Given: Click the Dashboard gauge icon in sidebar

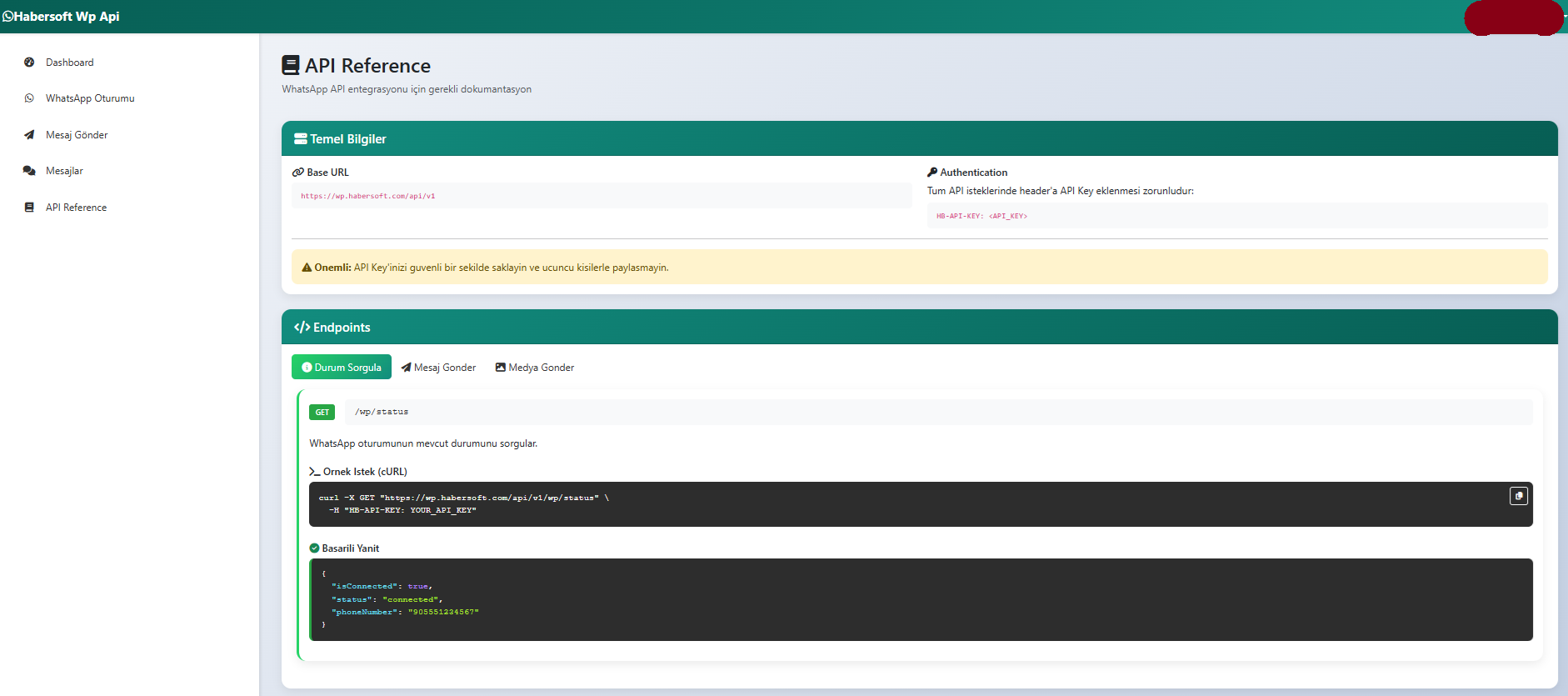Looking at the screenshot, I should (29, 63).
